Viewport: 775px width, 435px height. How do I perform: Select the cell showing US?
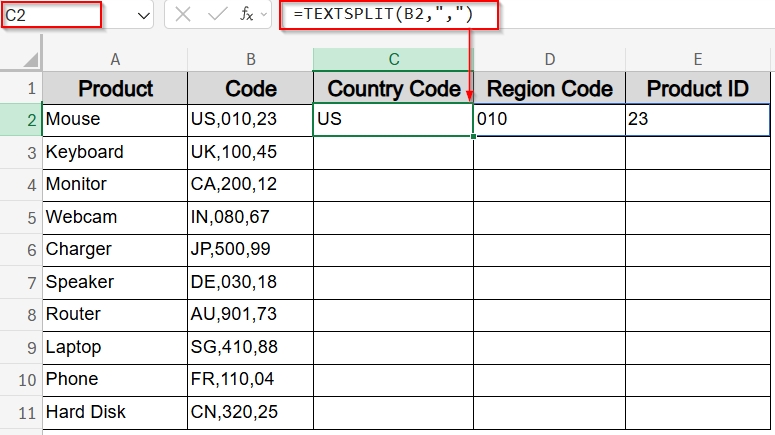point(393,120)
